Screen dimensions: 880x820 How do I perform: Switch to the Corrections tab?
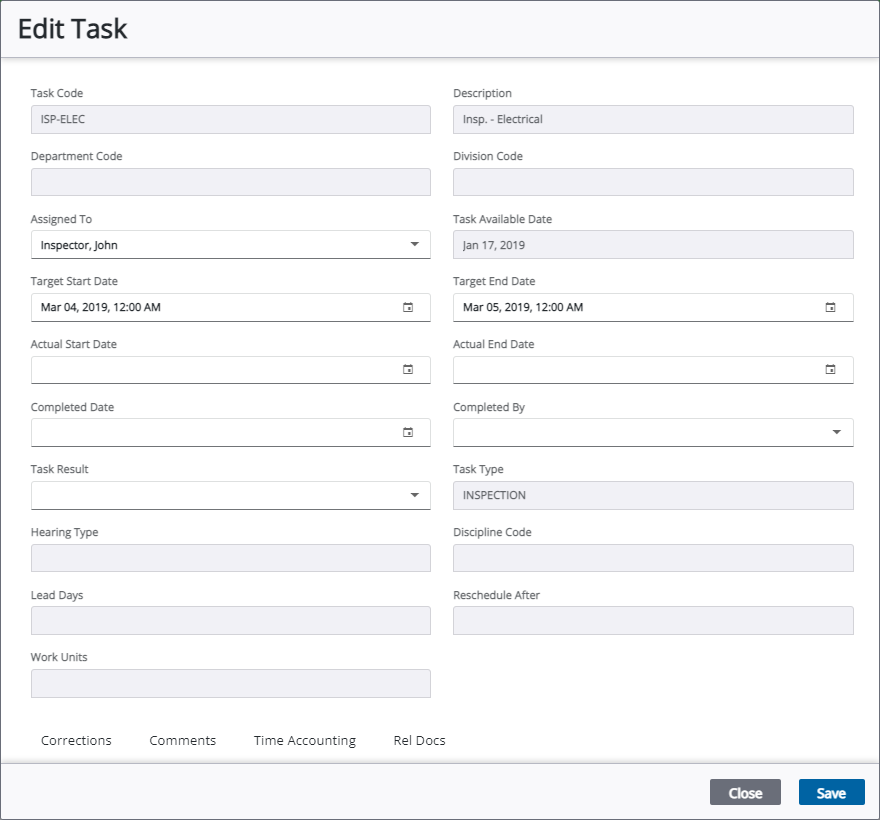pos(76,740)
